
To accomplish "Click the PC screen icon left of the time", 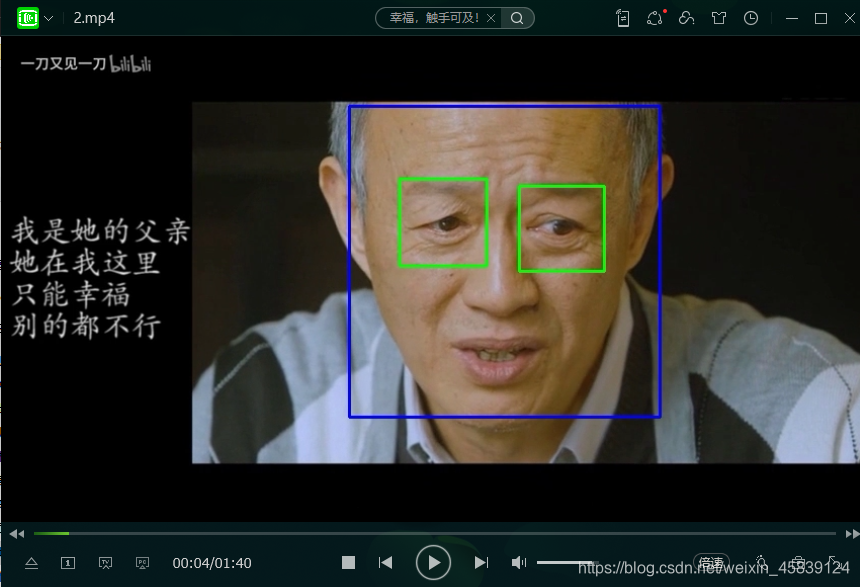I will click(x=142, y=563).
